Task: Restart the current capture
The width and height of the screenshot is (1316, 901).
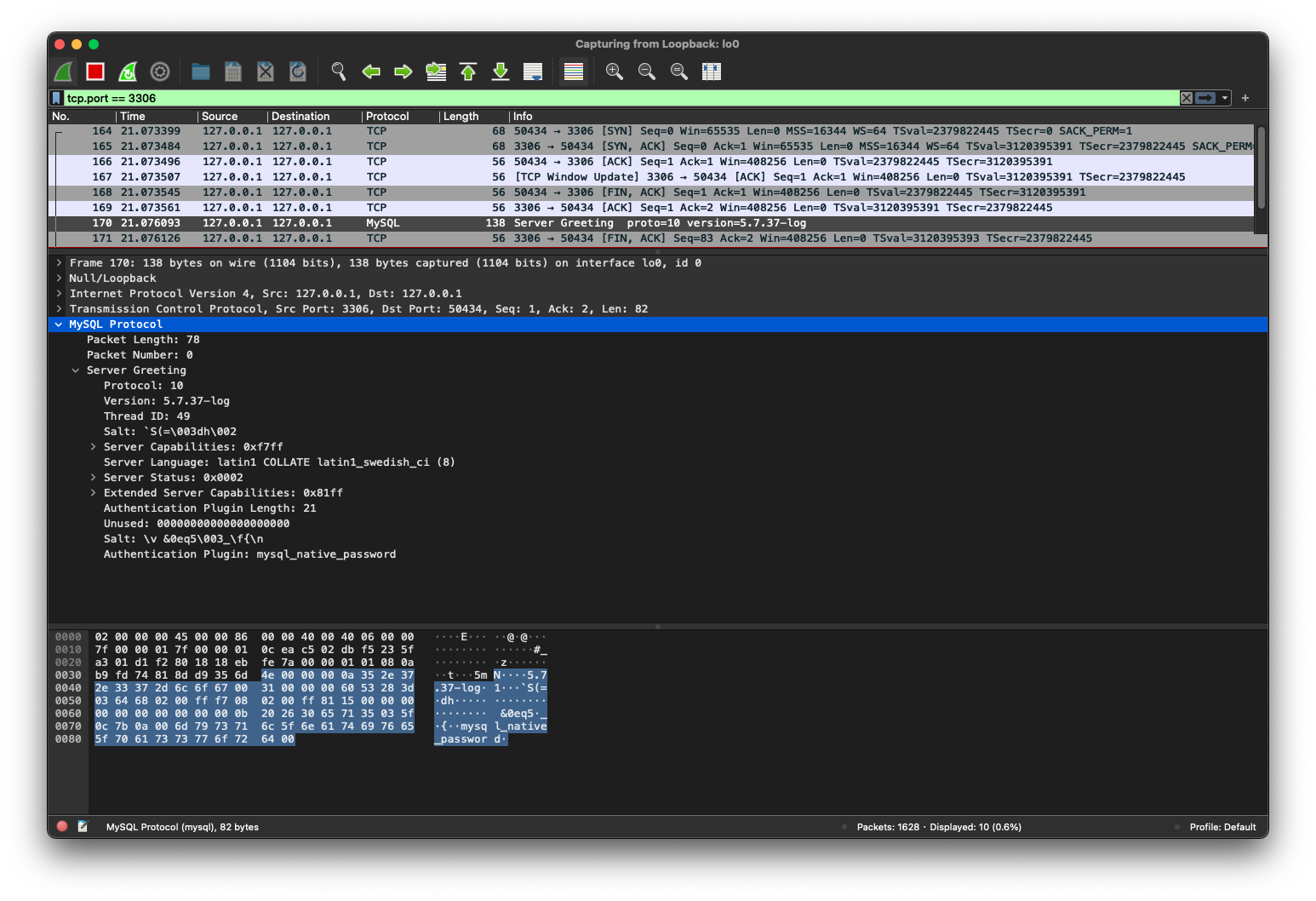Action: tap(128, 72)
